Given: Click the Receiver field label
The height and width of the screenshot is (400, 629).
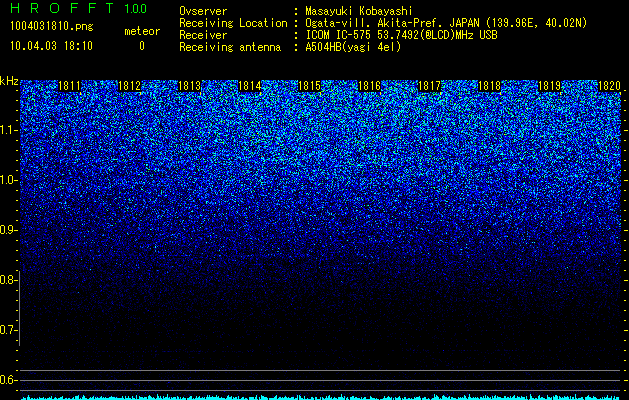Looking at the screenshot, I should point(203,35).
